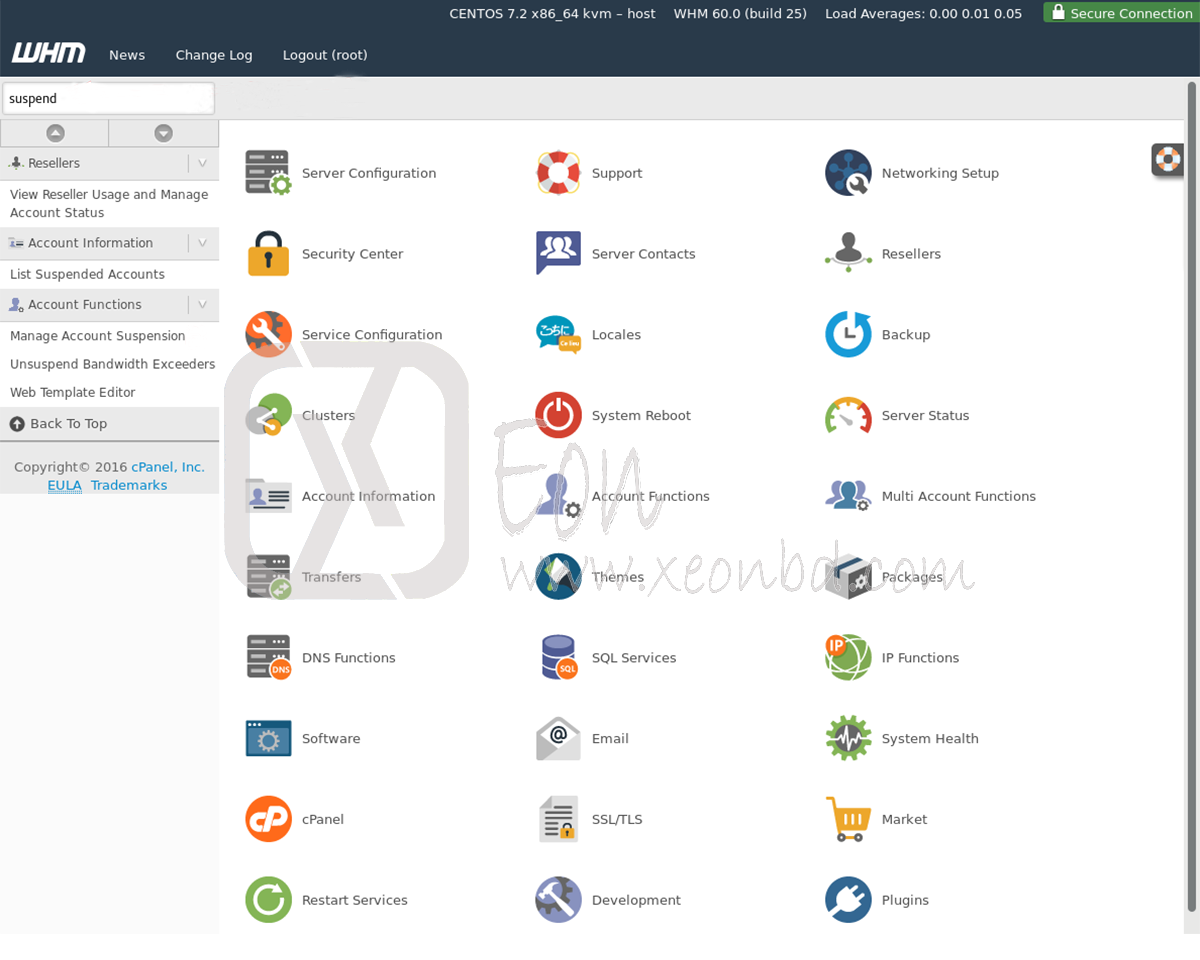
Task: Collapse the Account Functions sidebar section
Action: coord(203,305)
